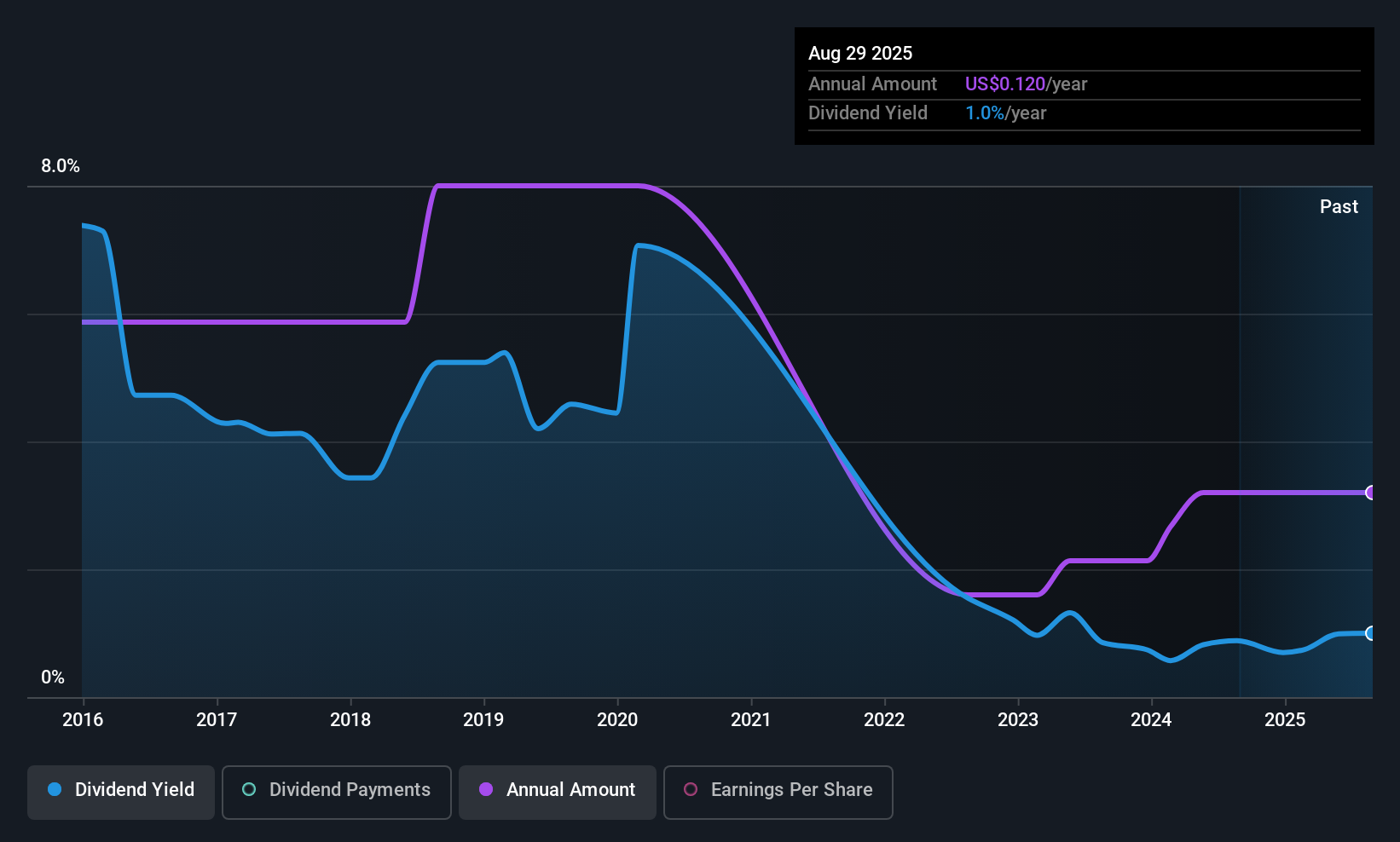
Task: Click the US$0.120/year tooltip value
Action: coord(1026,84)
